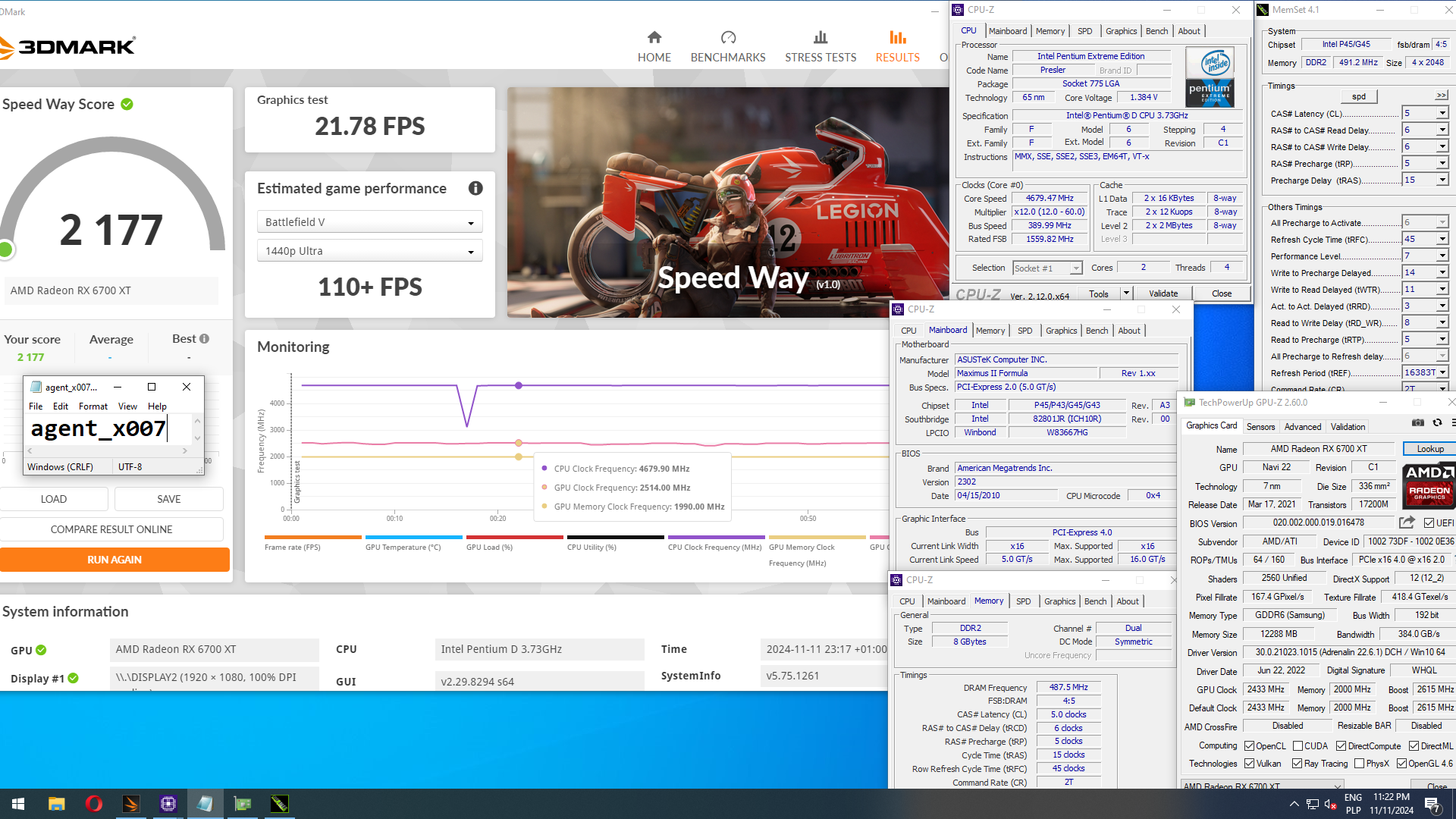Click the Speed Way preview image
Screen dimensions: 1456x819
(x=728, y=202)
